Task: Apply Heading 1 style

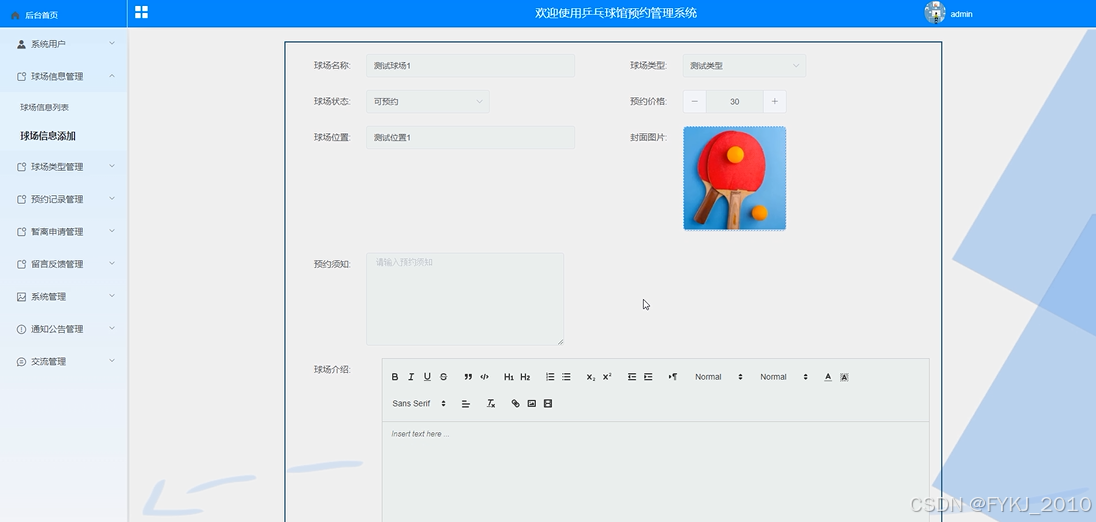Action: point(509,377)
